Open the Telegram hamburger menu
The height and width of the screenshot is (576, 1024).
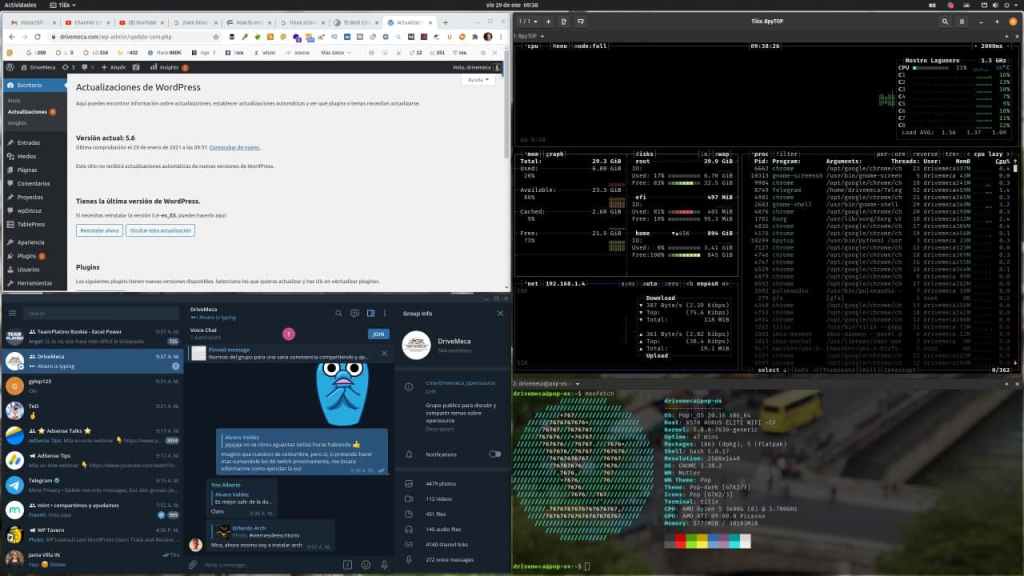pos(10,313)
